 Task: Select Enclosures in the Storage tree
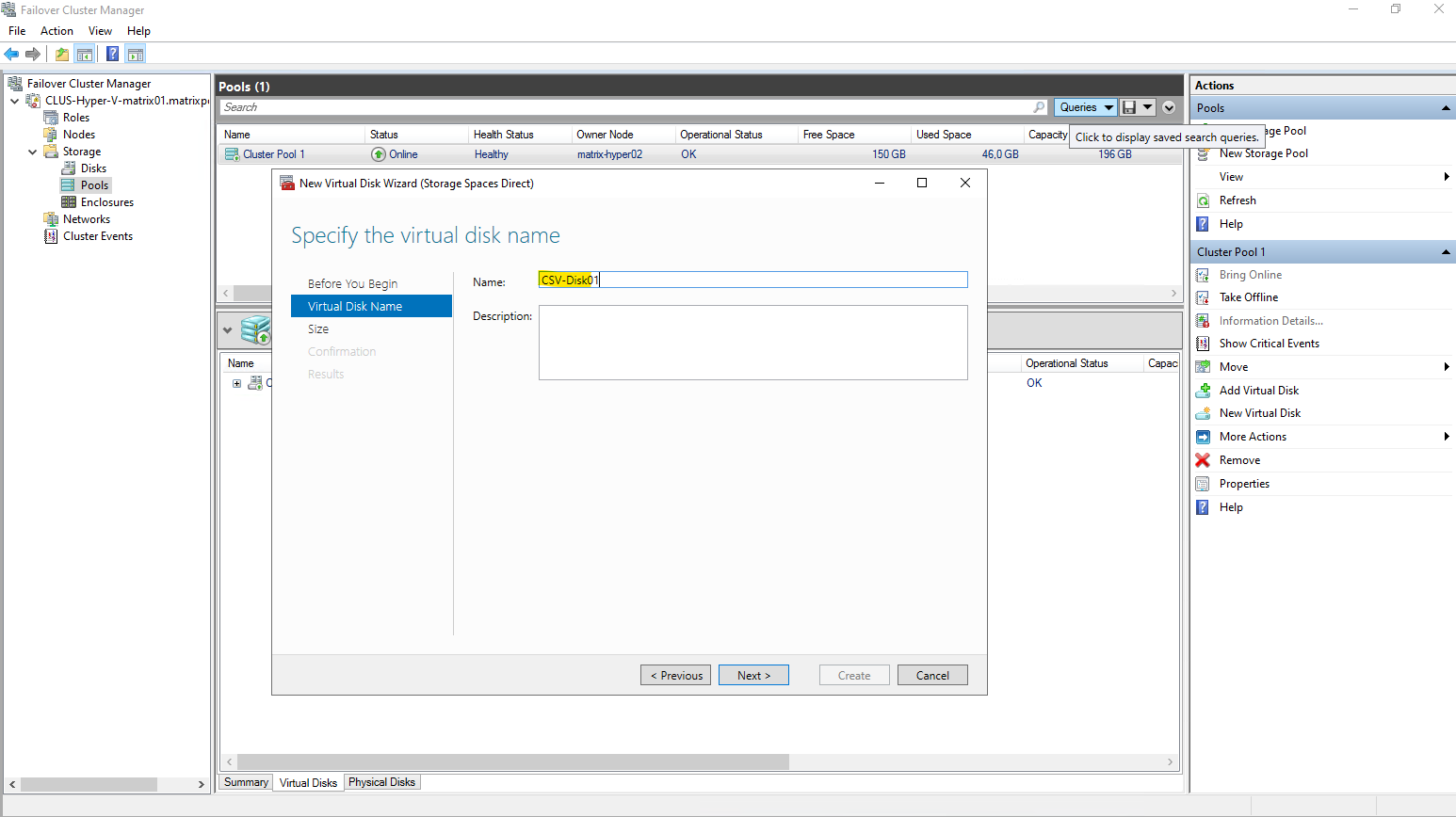coord(106,202)
